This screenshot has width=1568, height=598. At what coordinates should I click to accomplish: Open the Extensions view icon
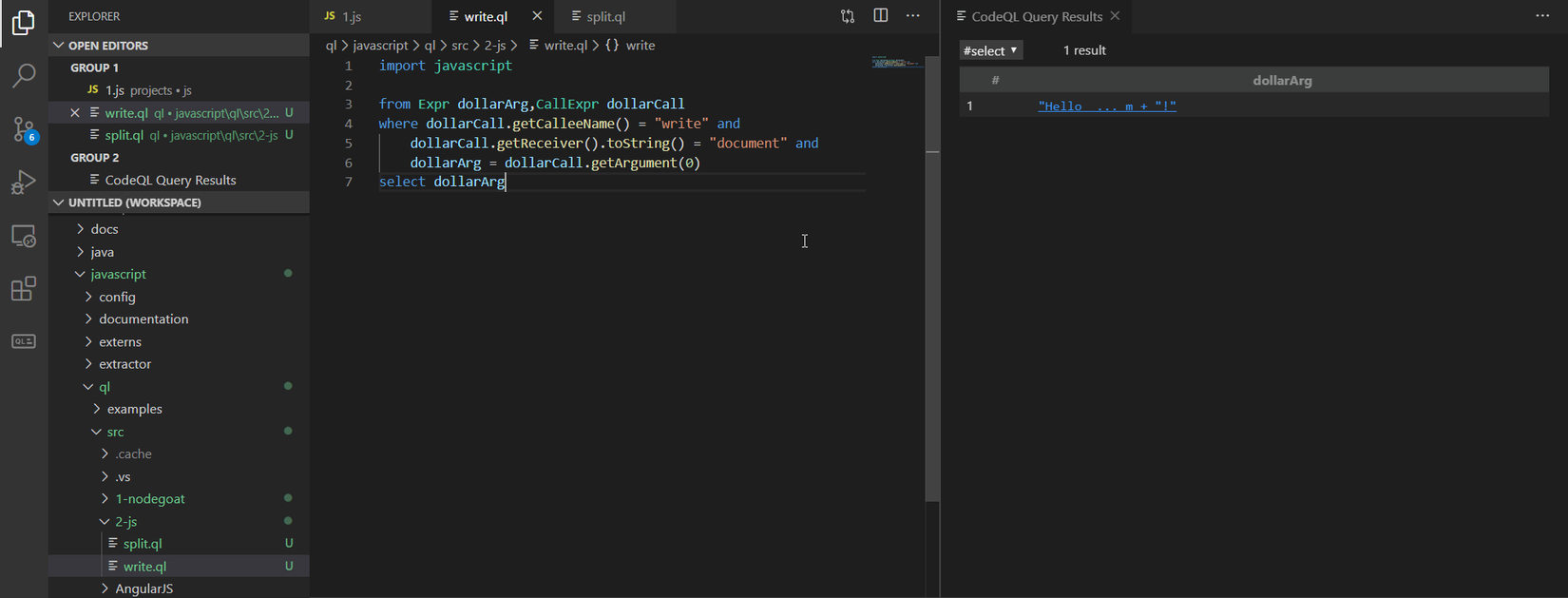(x=24, y=289)
